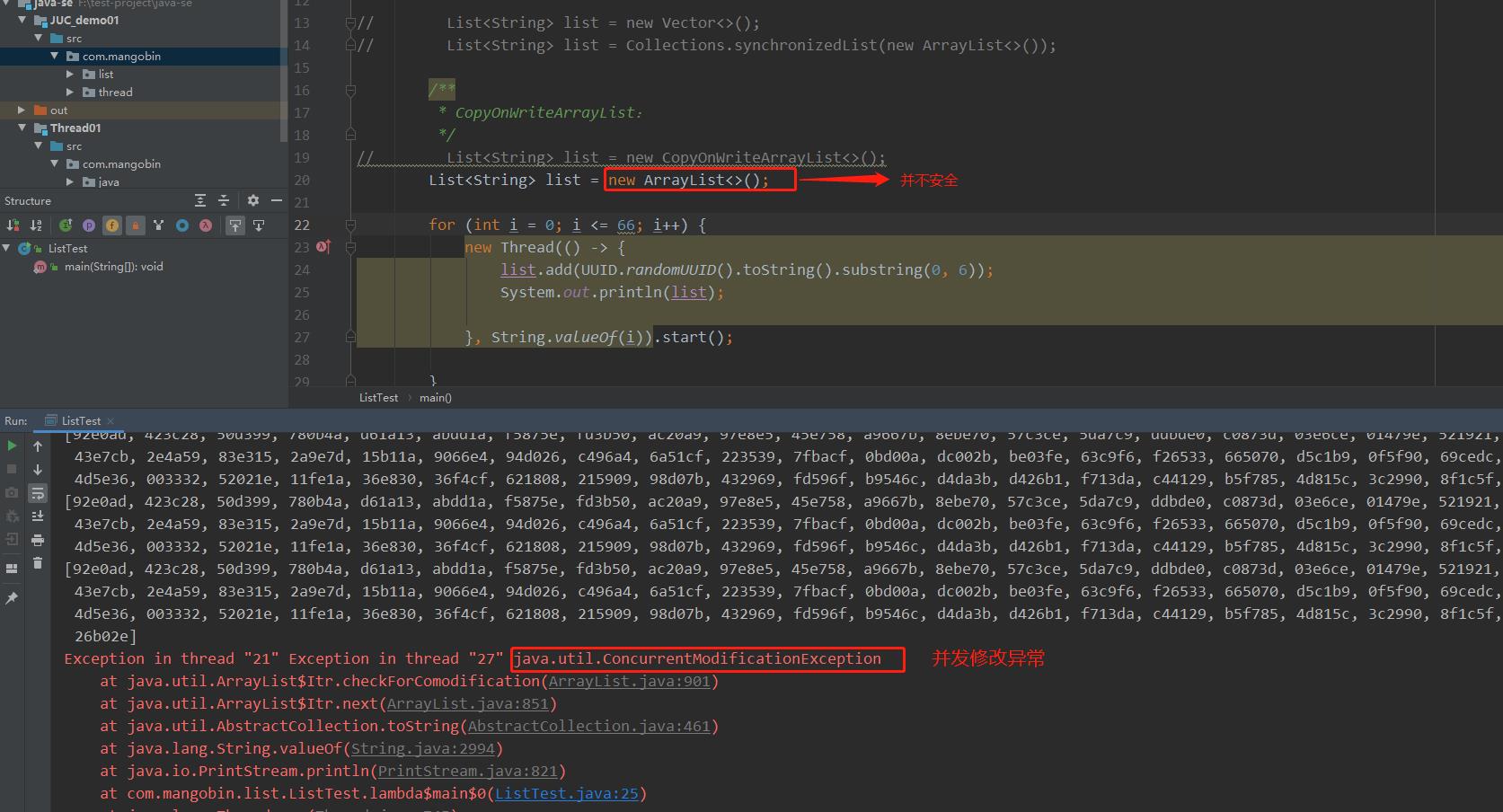Open String.java:2994 stack trace link
The width and height of the screenshot is (1503, 812).
click(422, 748)
